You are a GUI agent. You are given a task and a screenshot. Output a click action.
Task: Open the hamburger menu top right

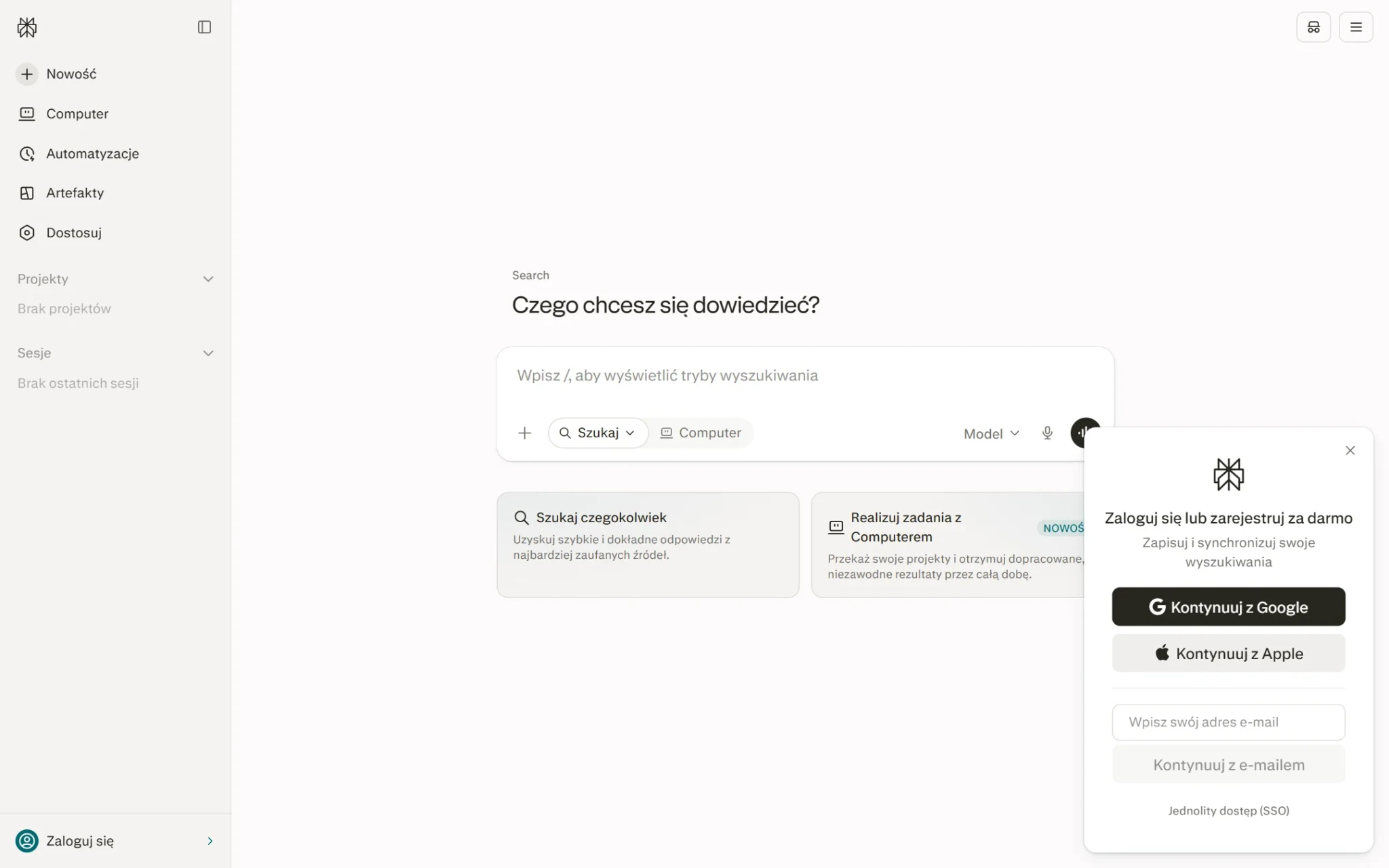click(1356, 27)
